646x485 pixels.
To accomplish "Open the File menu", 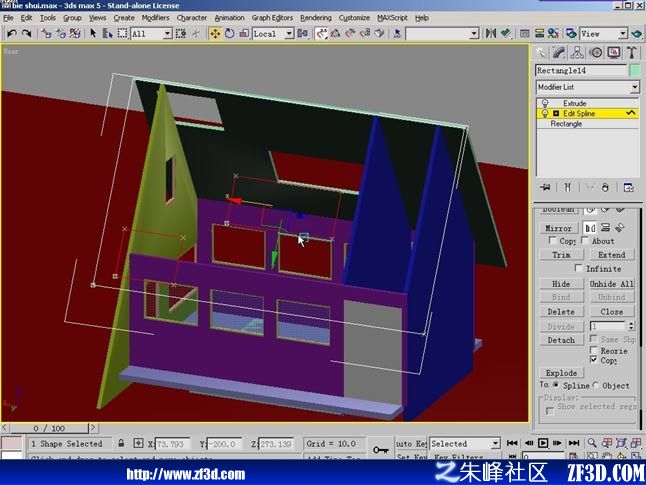I will click(x=8, y=18).
